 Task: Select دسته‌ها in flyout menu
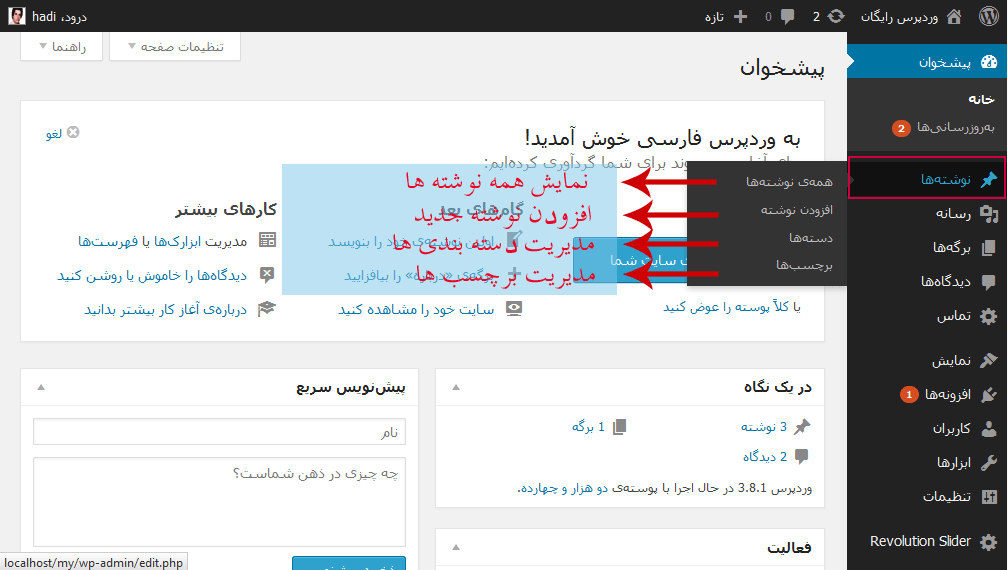click(x=811, y=238)
